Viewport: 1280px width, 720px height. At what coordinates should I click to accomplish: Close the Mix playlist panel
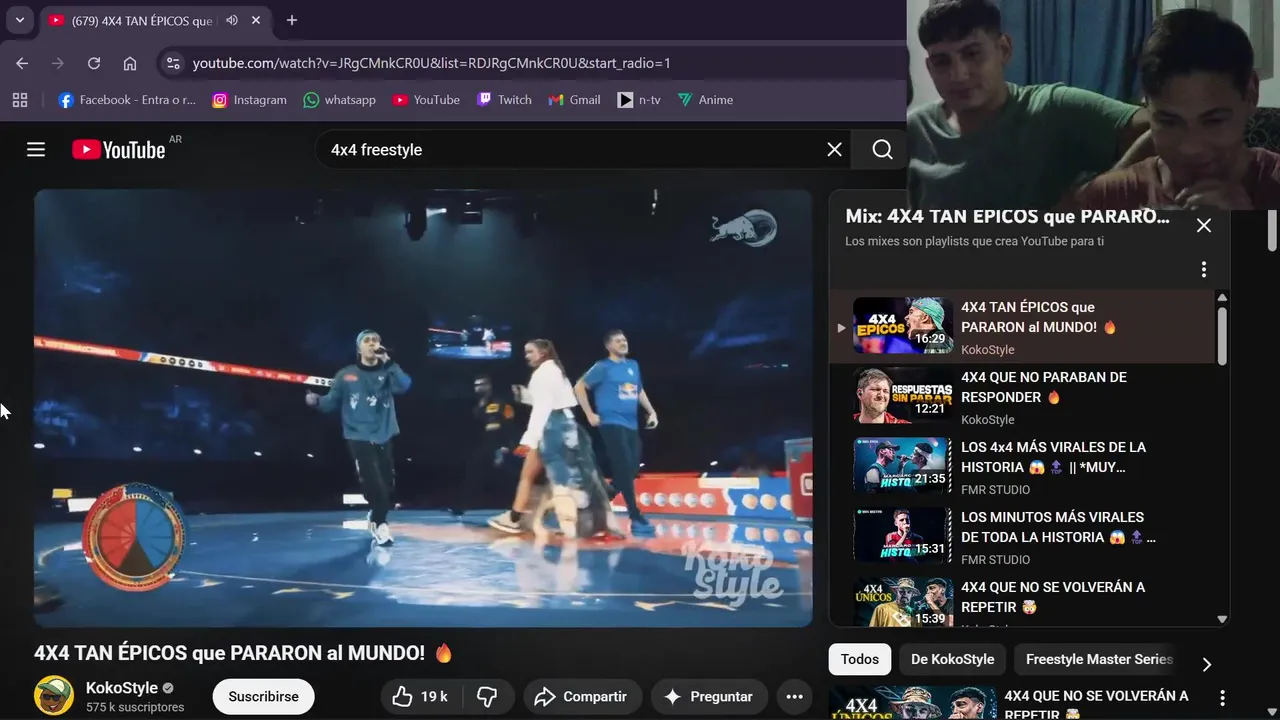1204,225
